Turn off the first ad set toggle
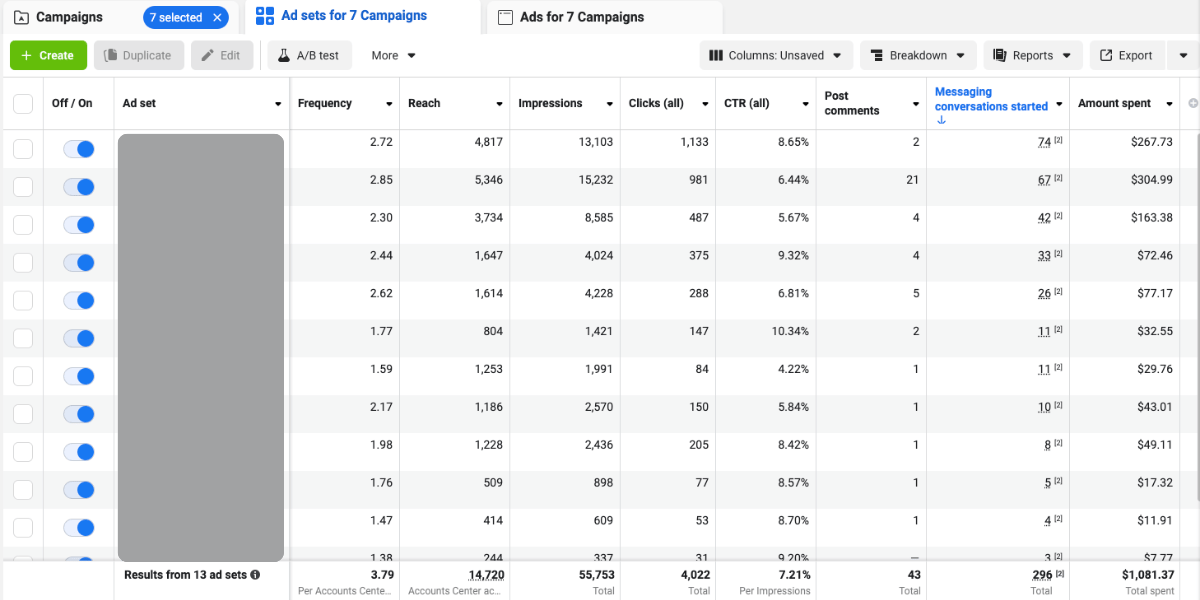1200x600 pixels. tap(78, 149)
